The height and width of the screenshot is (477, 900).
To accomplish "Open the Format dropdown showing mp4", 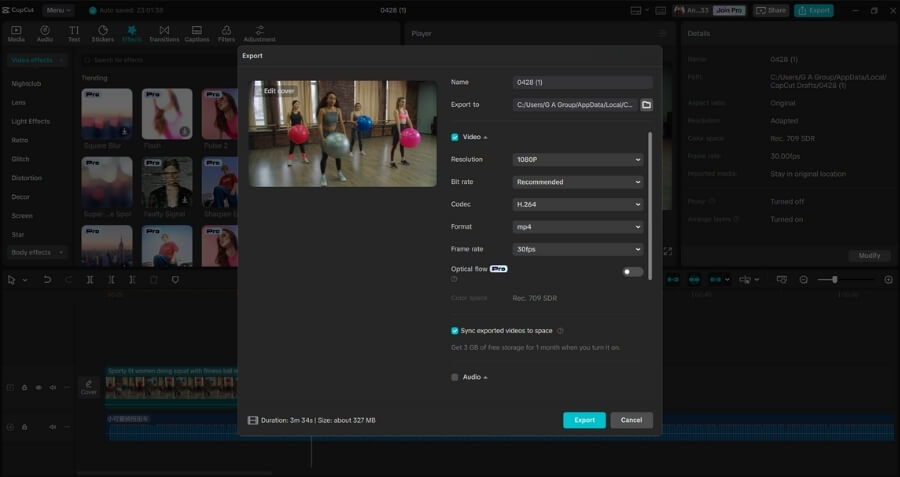I will (578, 227).
